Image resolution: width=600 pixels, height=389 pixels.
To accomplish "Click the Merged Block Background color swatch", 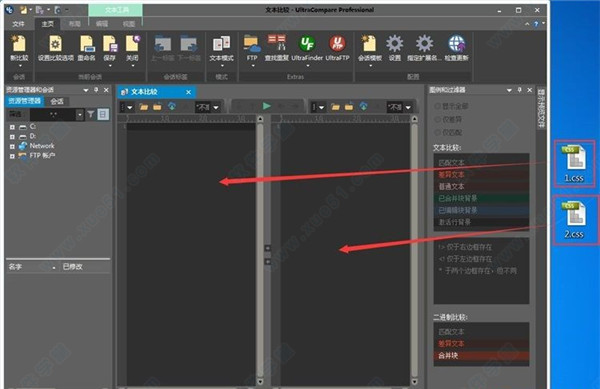I will point(481,198).
